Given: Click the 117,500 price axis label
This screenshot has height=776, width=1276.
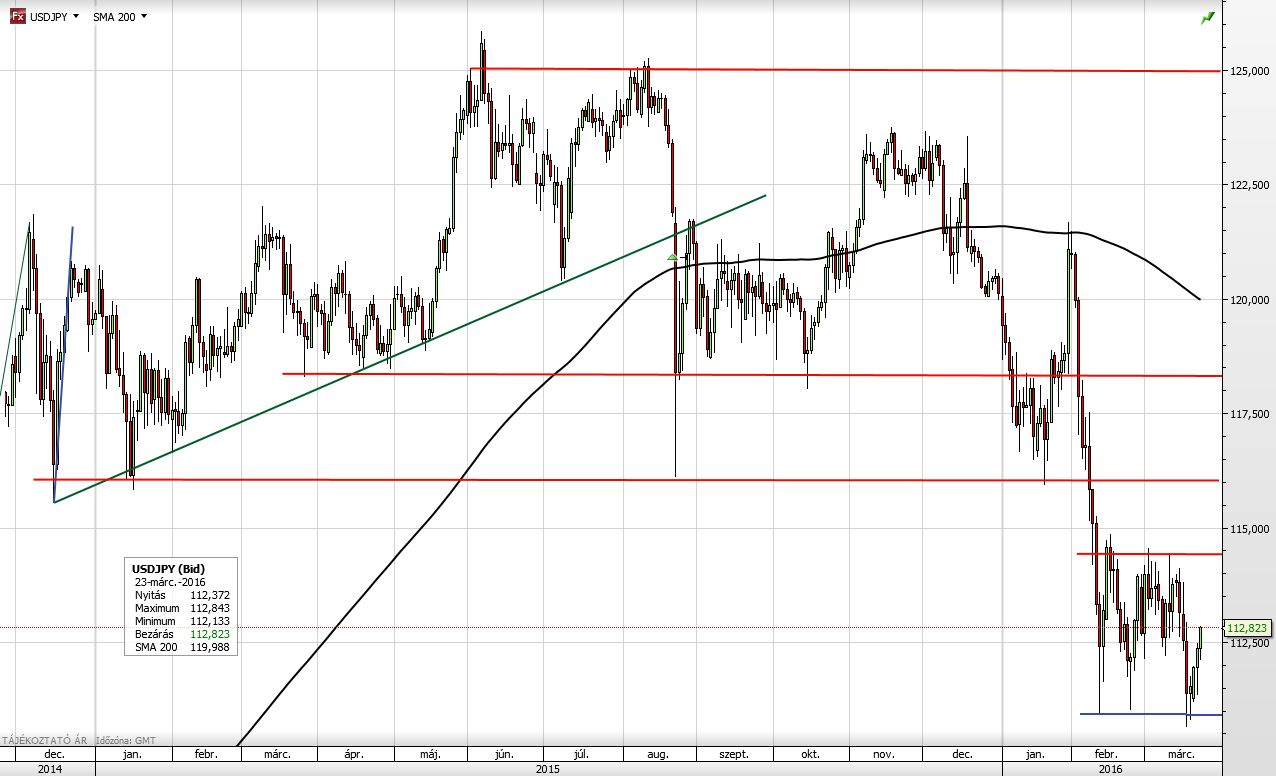Looking at the screenshot, I should [x=1251, y=414].
